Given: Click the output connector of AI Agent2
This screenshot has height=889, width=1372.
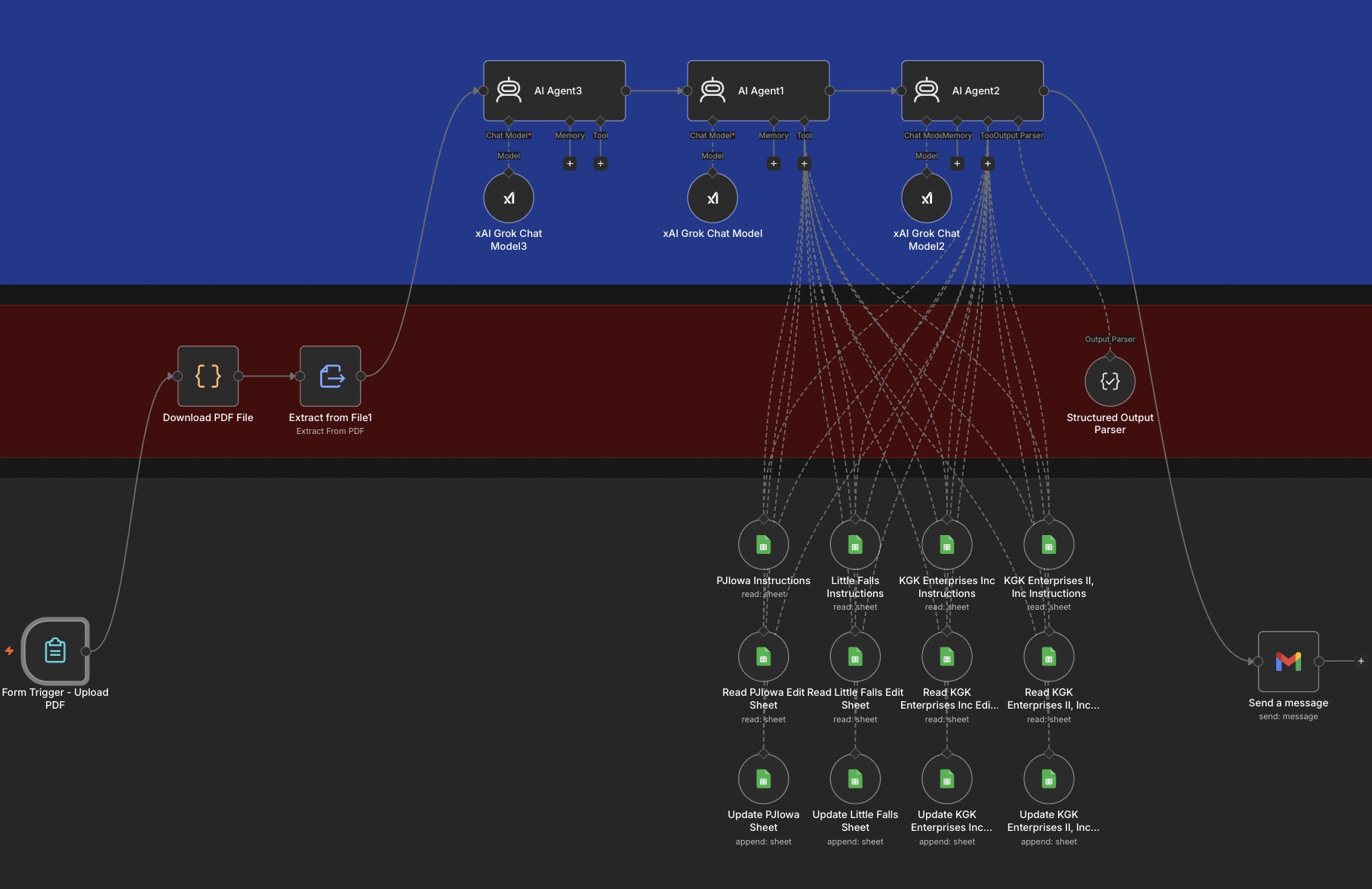Looking at the screenshot, I should tap(1044, 91).
